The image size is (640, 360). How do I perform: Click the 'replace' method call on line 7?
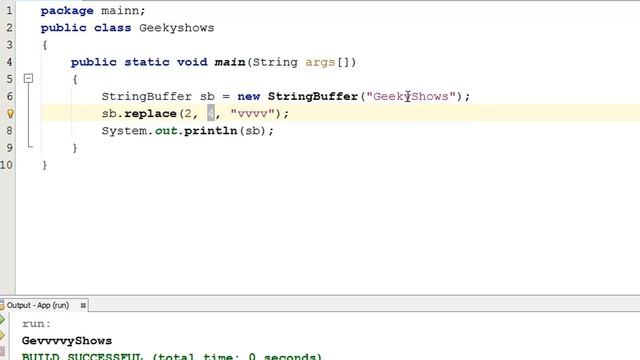pos(150,113)
